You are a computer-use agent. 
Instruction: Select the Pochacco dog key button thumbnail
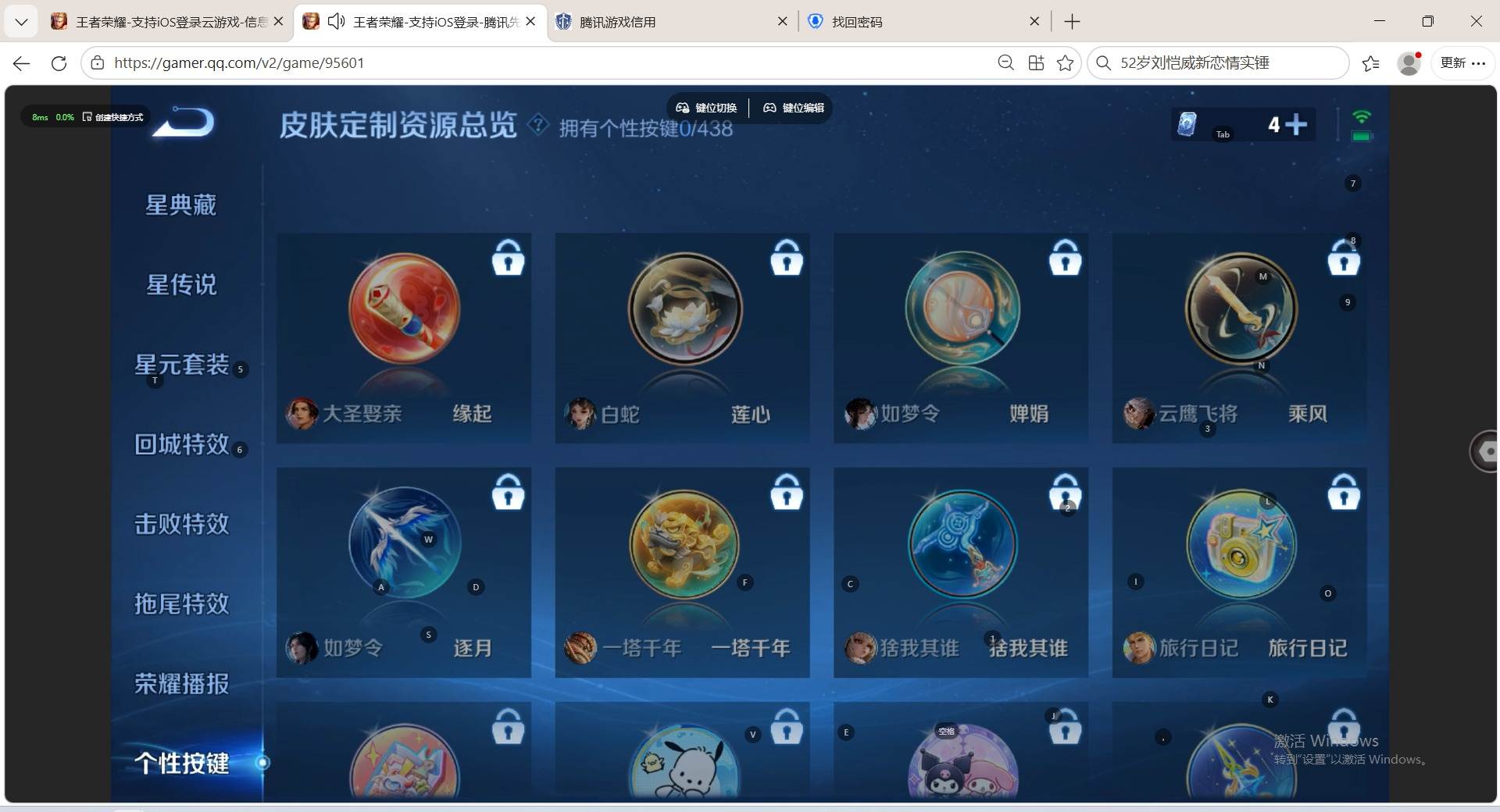(684, 762)
